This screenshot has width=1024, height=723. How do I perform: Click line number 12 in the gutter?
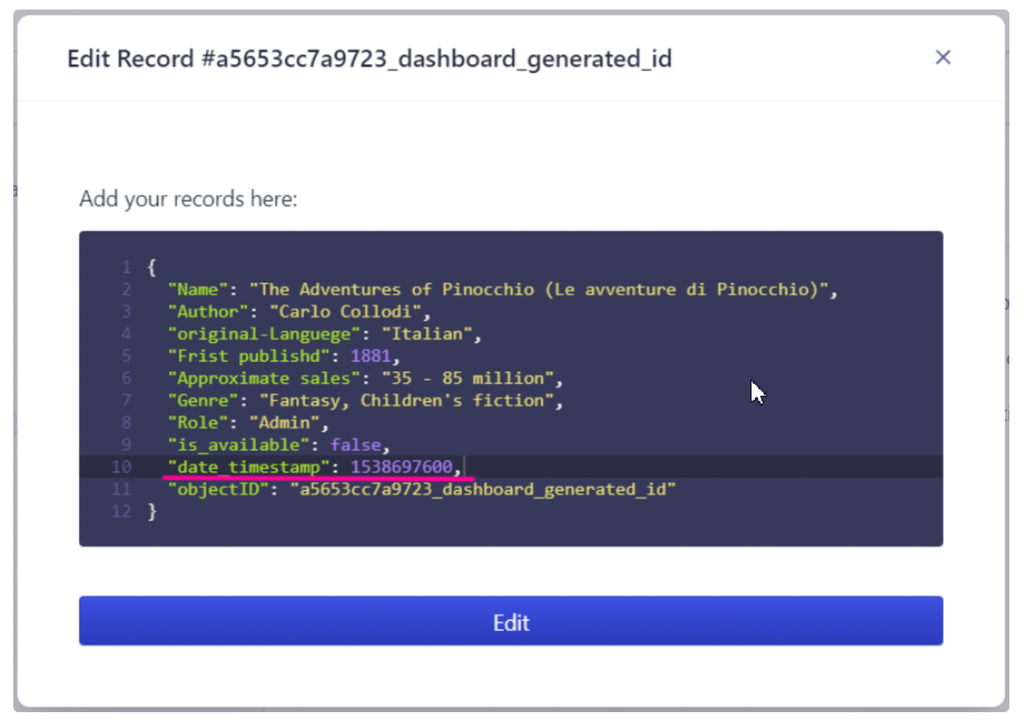121,511
